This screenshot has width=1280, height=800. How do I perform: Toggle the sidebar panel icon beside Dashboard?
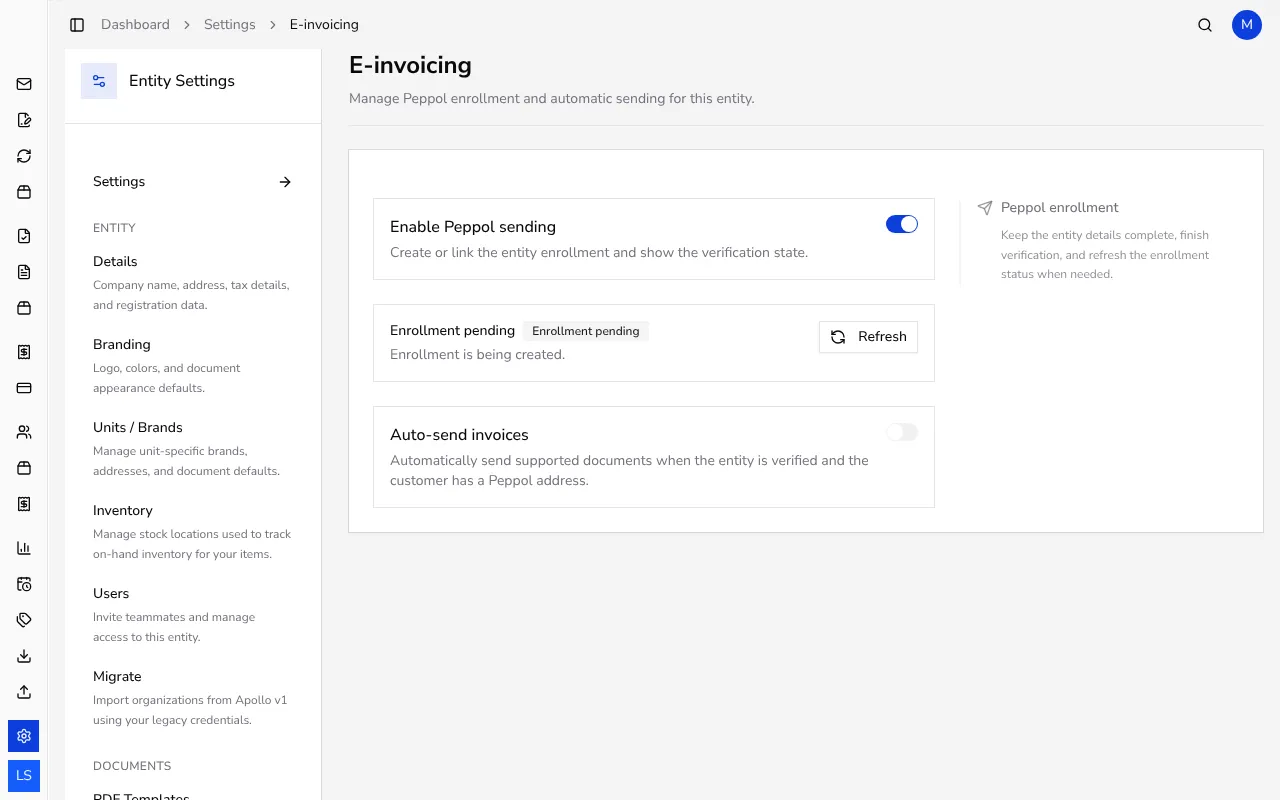pos(77,25)
